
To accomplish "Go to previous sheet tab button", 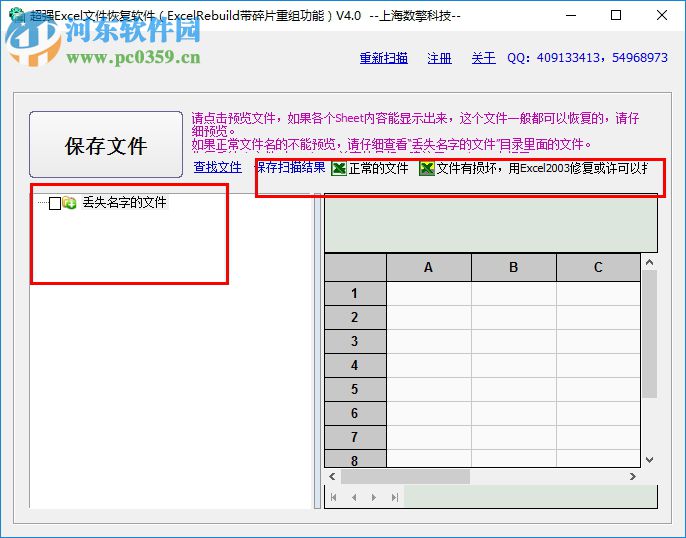I will point(354,497).
